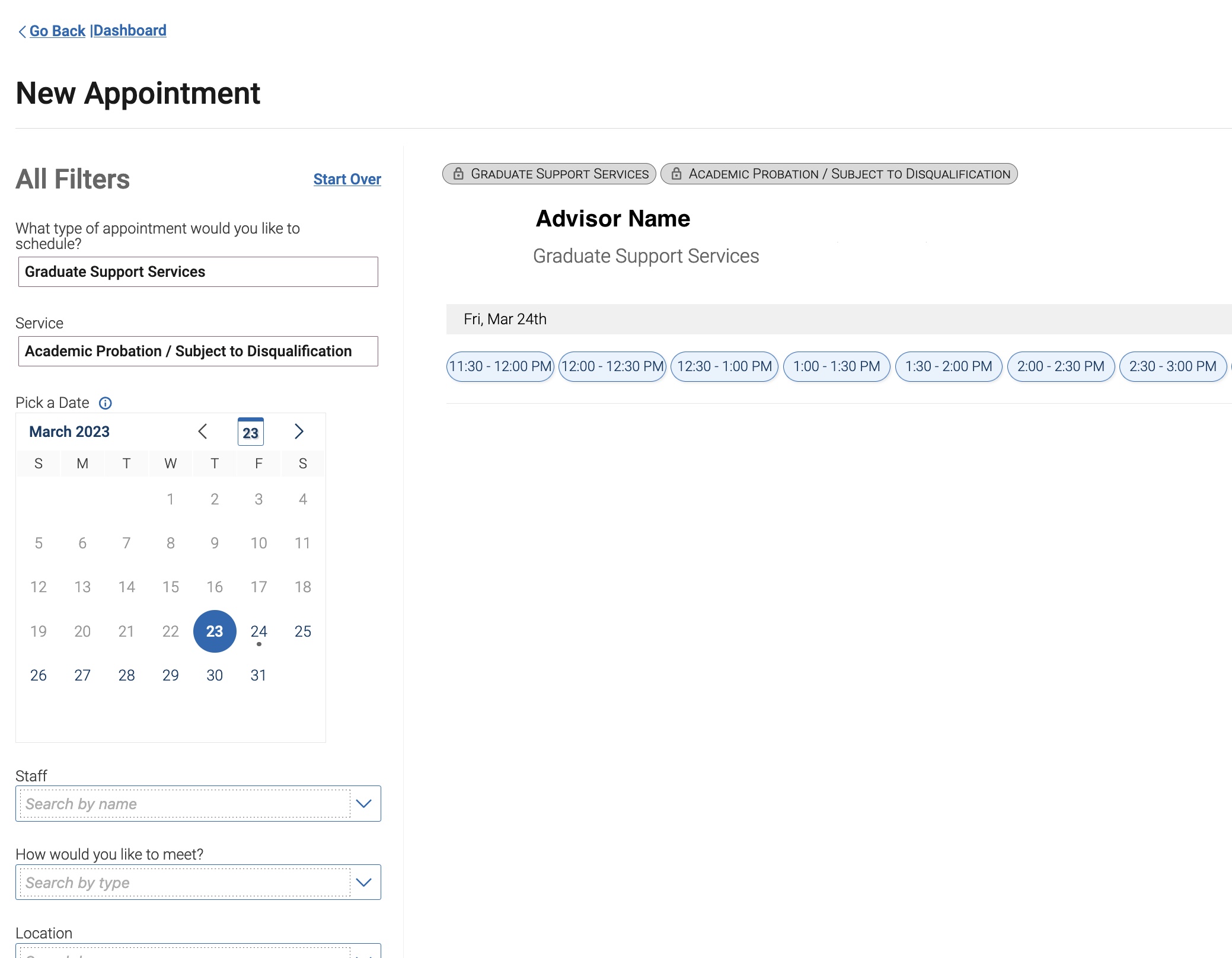Click the Go Back link
The height and width of the screenshot is (958, 1232).
click(x=58, y=31)
